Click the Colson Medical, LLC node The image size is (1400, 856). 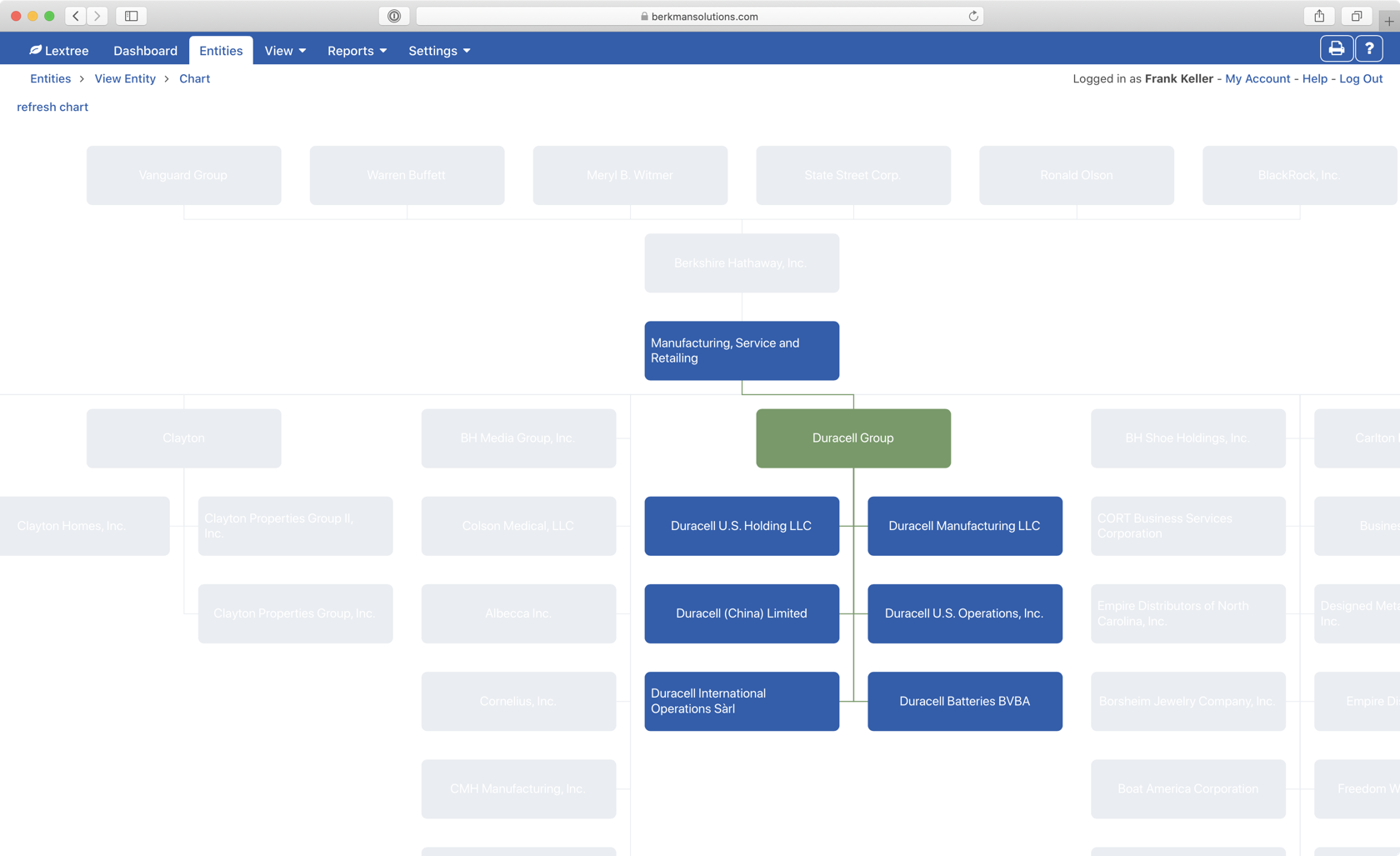tap(518, 526)
